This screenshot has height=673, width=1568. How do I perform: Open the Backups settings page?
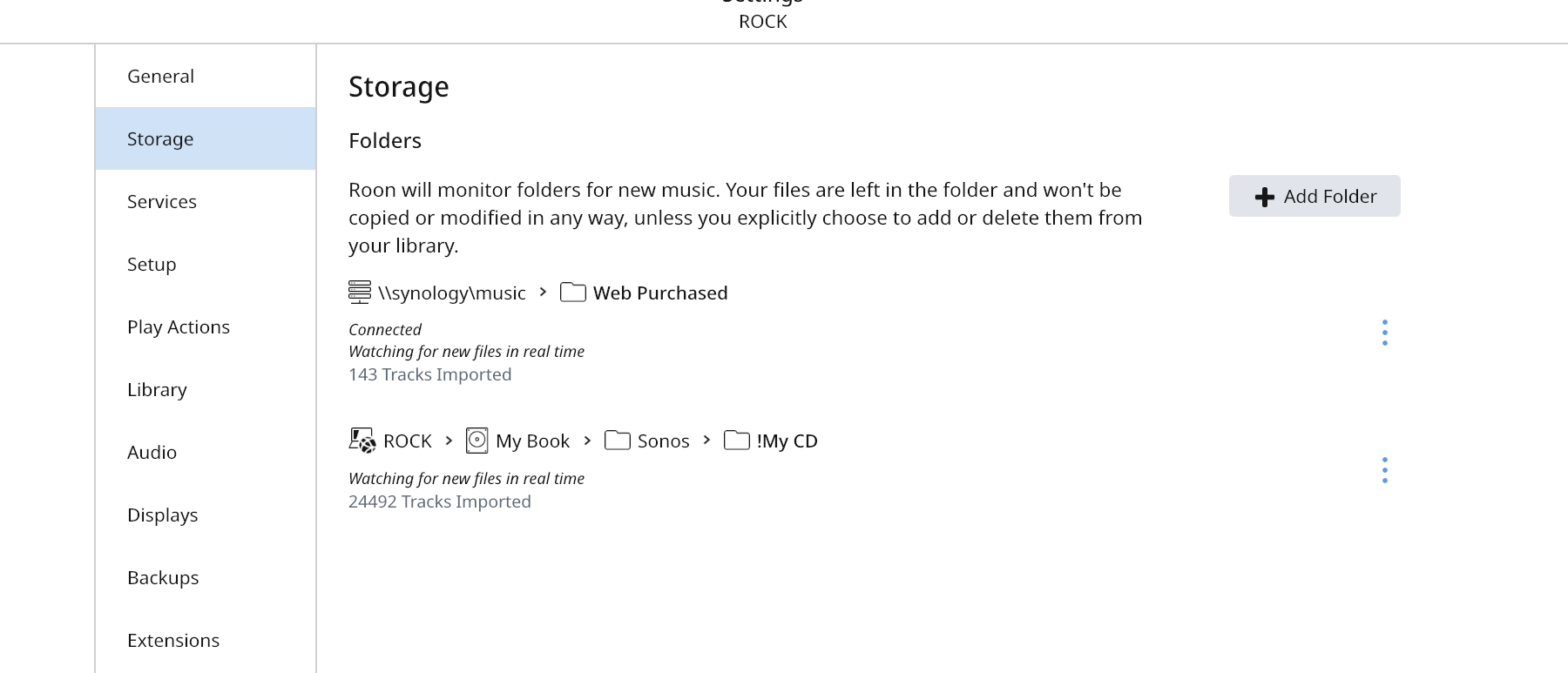click(163, 577)
